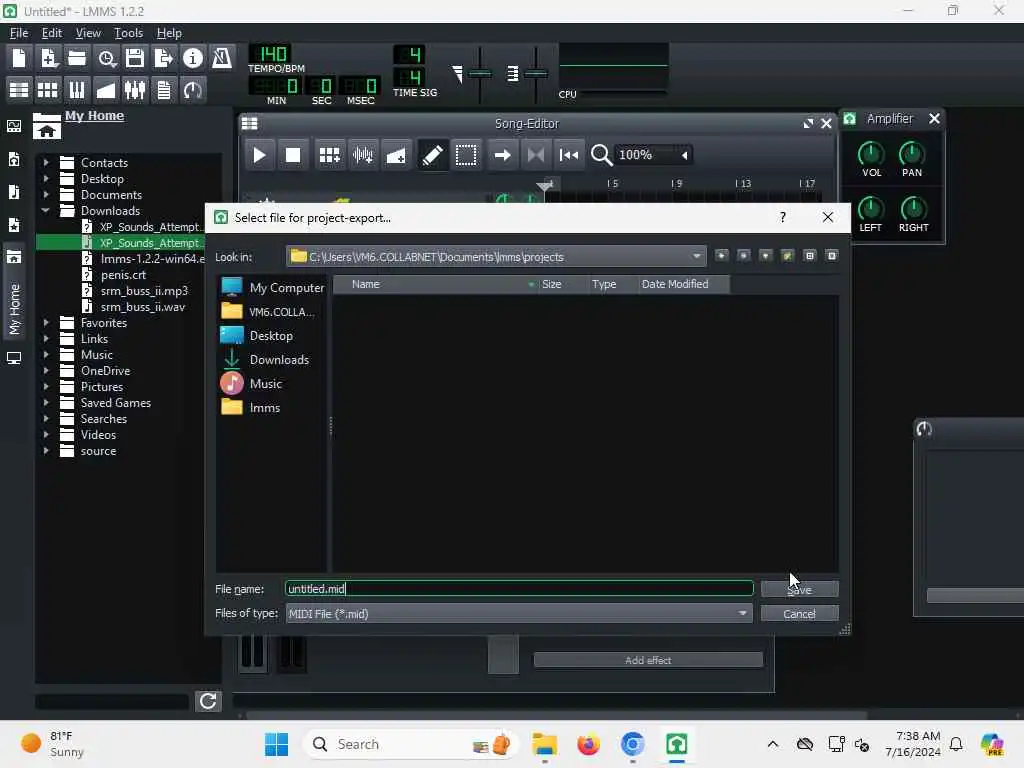
Task: Click the tempo 140 BPM display
Action: tap(271, 54)
